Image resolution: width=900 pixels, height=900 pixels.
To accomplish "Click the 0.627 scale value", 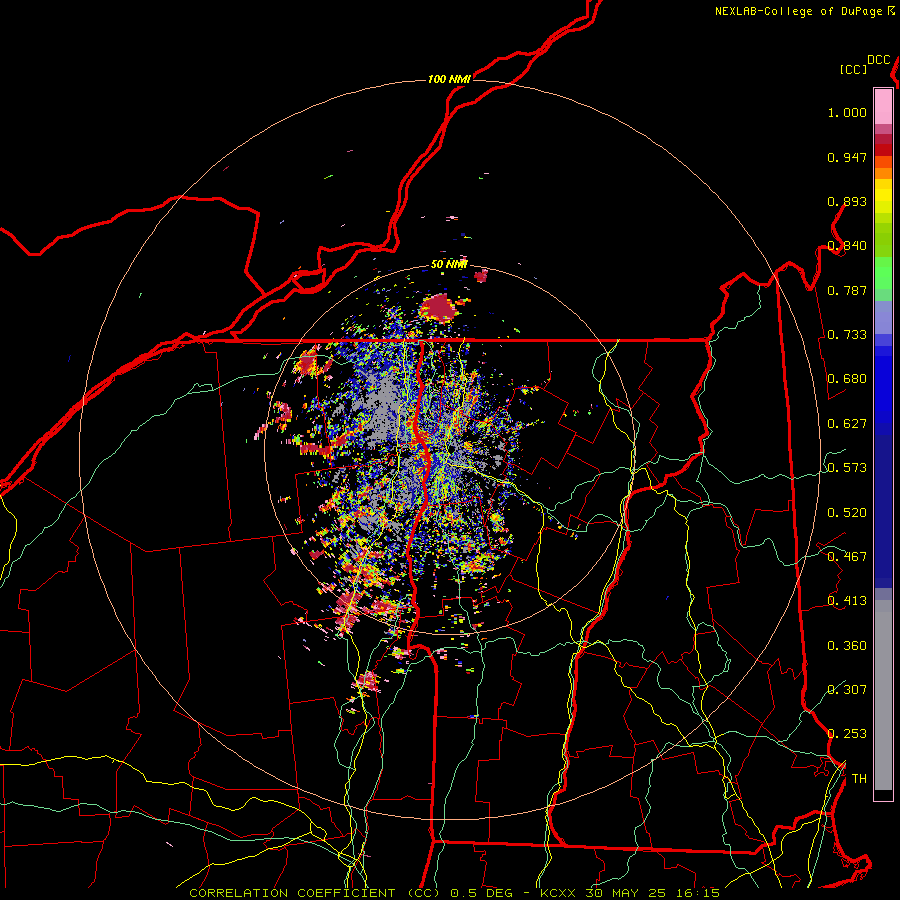I will pyautogui.click(x=847, y=424).
